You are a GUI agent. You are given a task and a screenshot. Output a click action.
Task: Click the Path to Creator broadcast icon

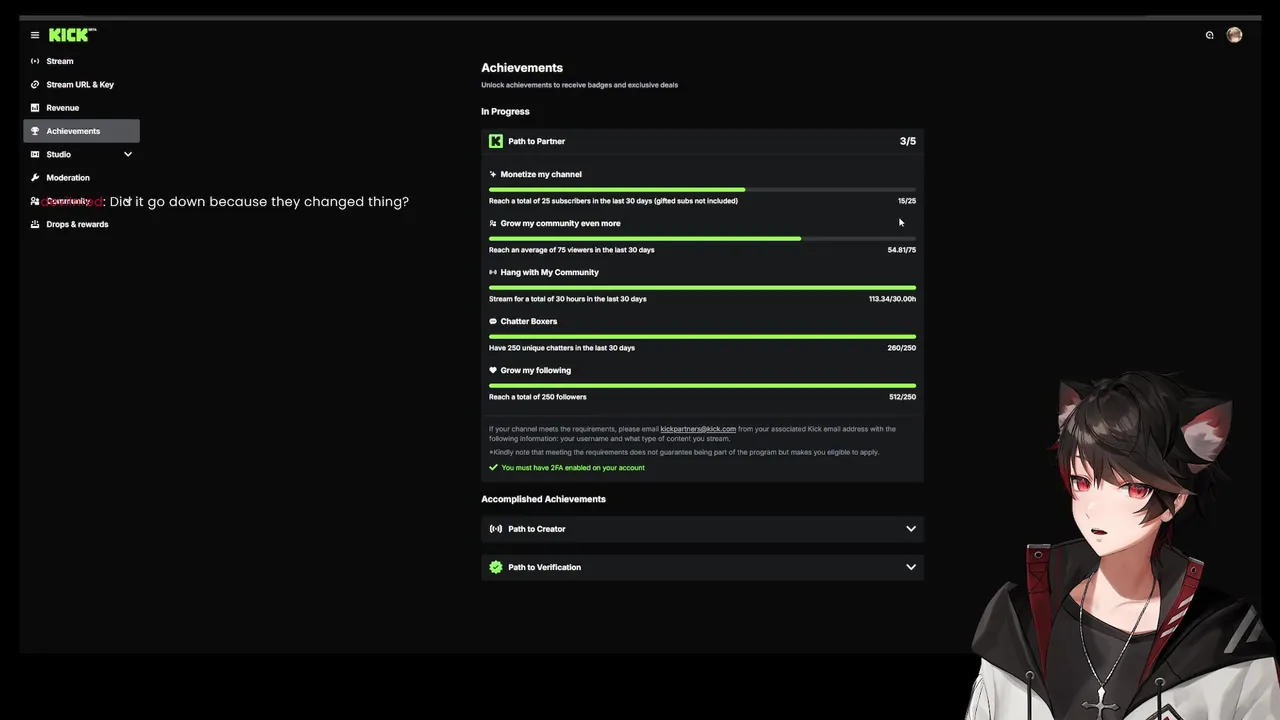pos(496,529)
